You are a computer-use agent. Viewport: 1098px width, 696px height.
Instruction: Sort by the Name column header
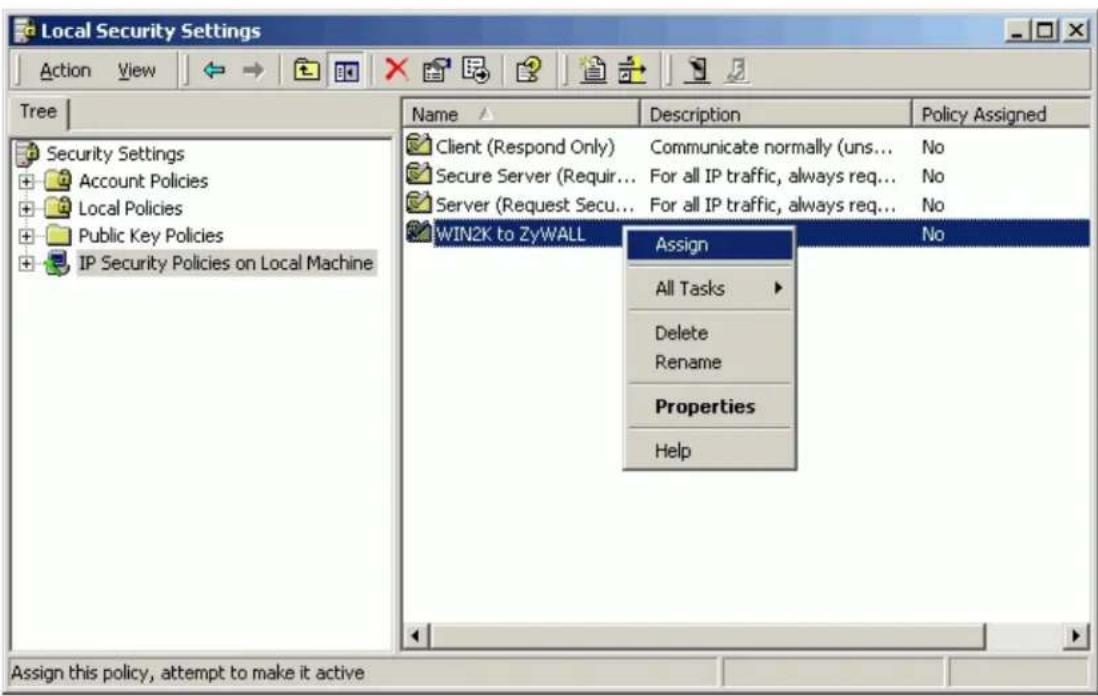point(521,114)
